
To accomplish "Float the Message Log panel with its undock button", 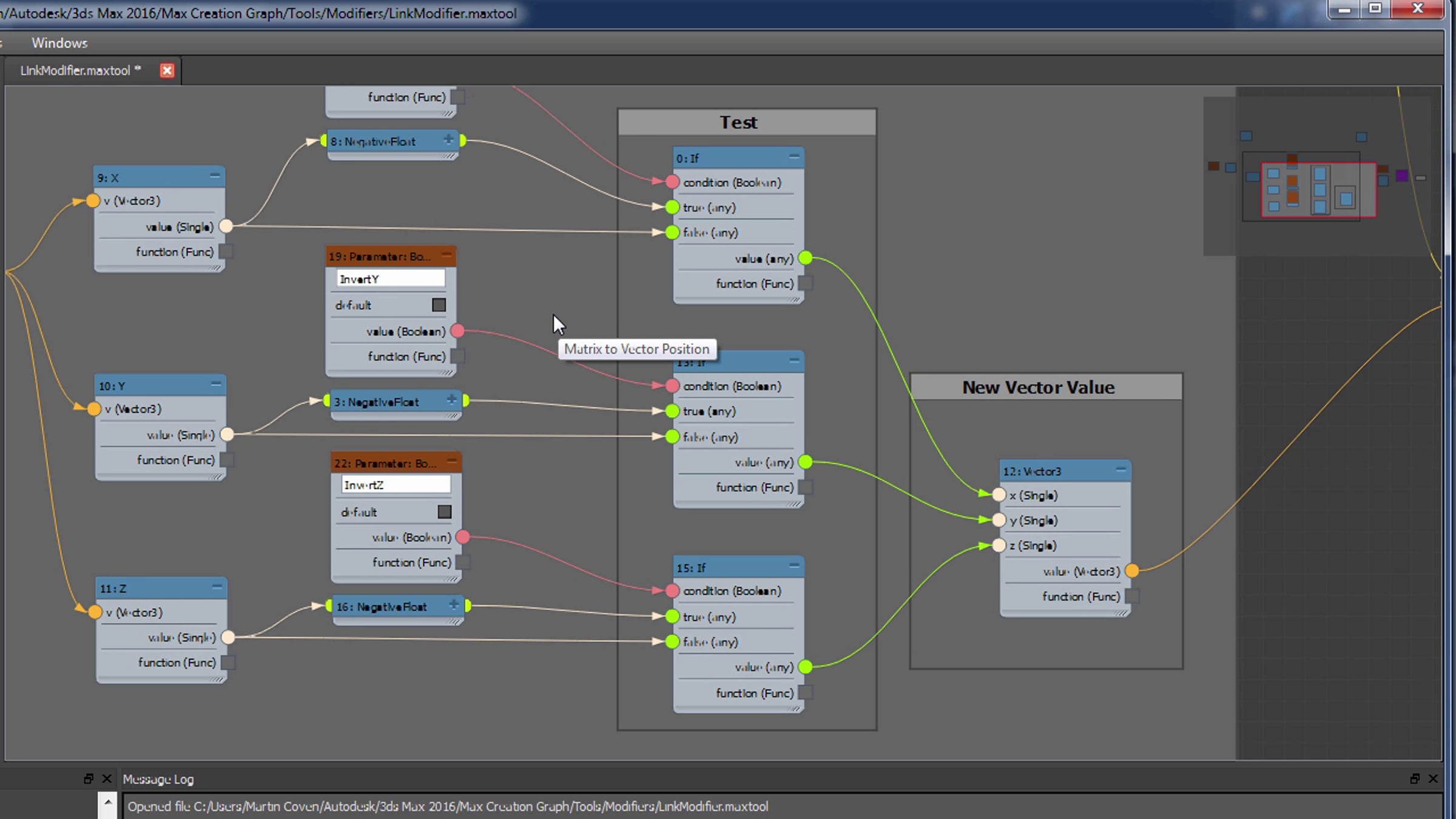I will click(x=1415, y=778).
